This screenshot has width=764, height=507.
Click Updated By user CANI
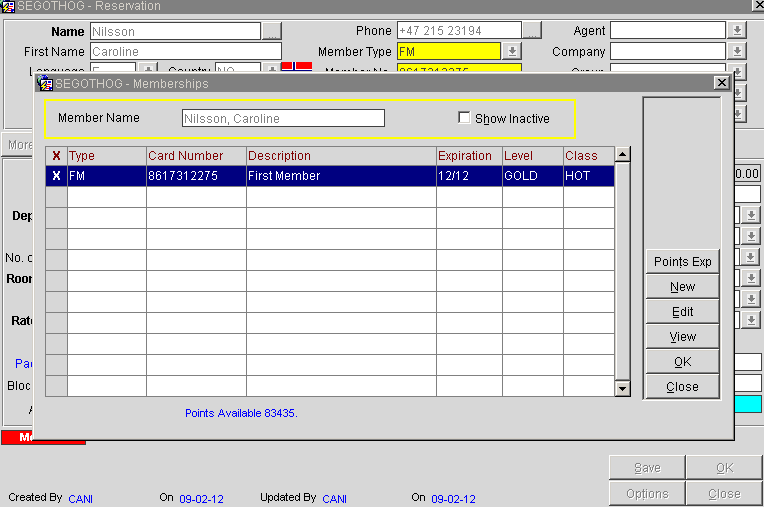(334, 499)
